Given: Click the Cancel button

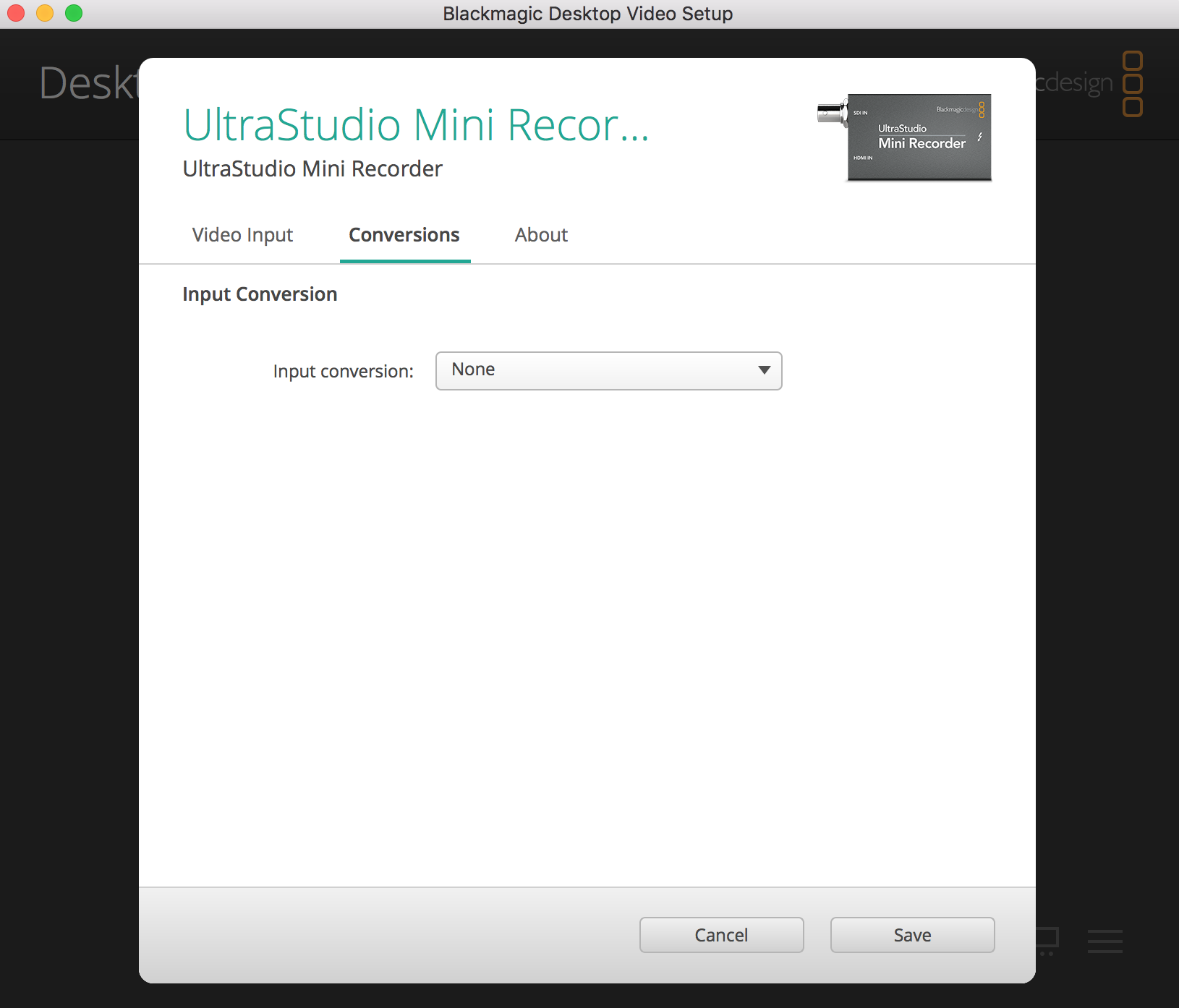Looking at the screenshot, I should [x=721, y=935].
